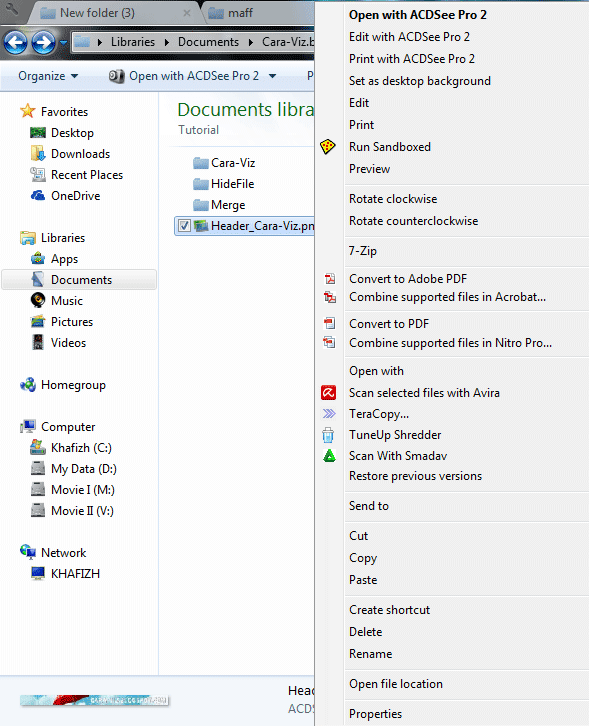Open recent locations dropdown beside Forward arrow
Image resolution: width=589 pixels, height=726 pixels.
(63, 43)
